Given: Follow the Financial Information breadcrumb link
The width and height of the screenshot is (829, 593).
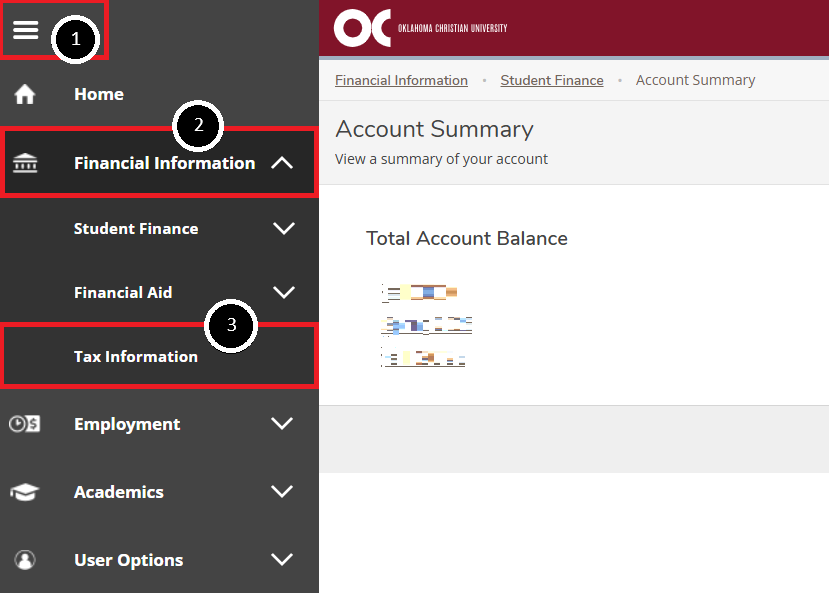Looking at the screenshot, I should tap(401, 80).
